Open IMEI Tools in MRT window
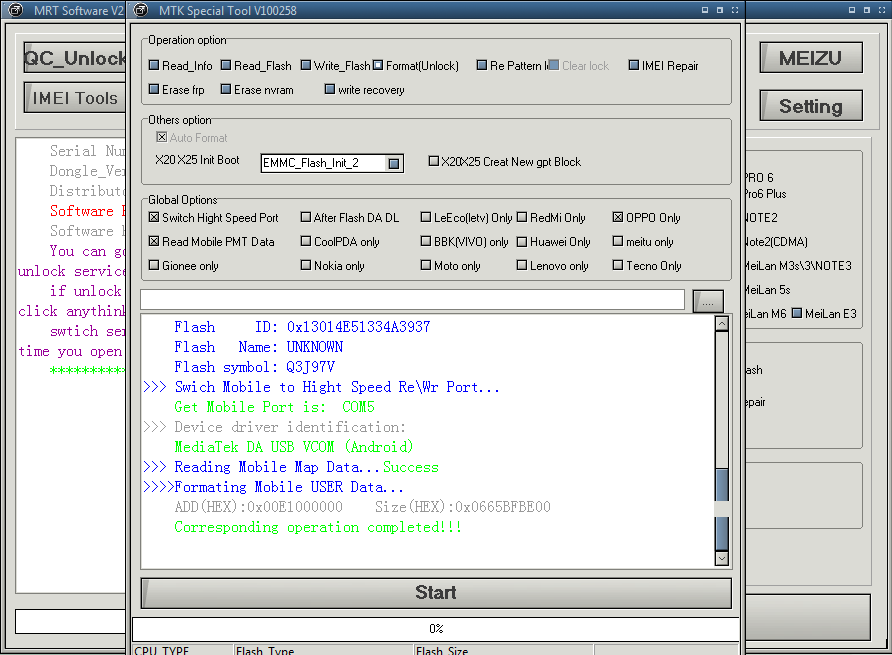Viewport: 892px width, 655px height. click(x=75, y=98)
